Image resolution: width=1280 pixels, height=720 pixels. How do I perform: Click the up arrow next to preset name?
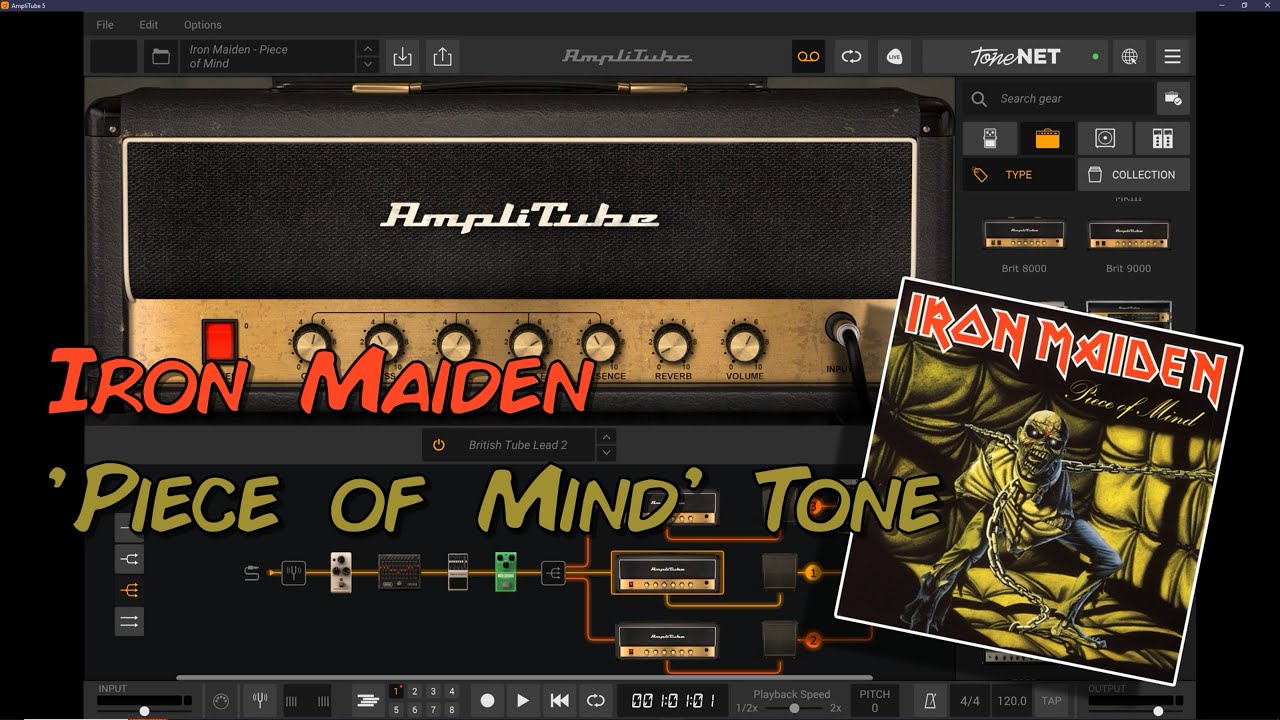tap(368, 48)
